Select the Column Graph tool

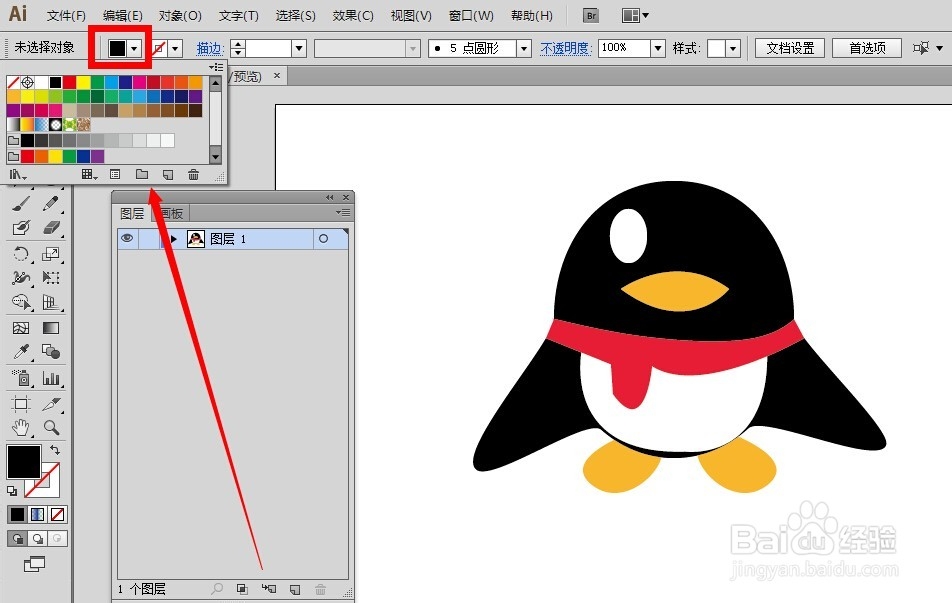[51, 378]
